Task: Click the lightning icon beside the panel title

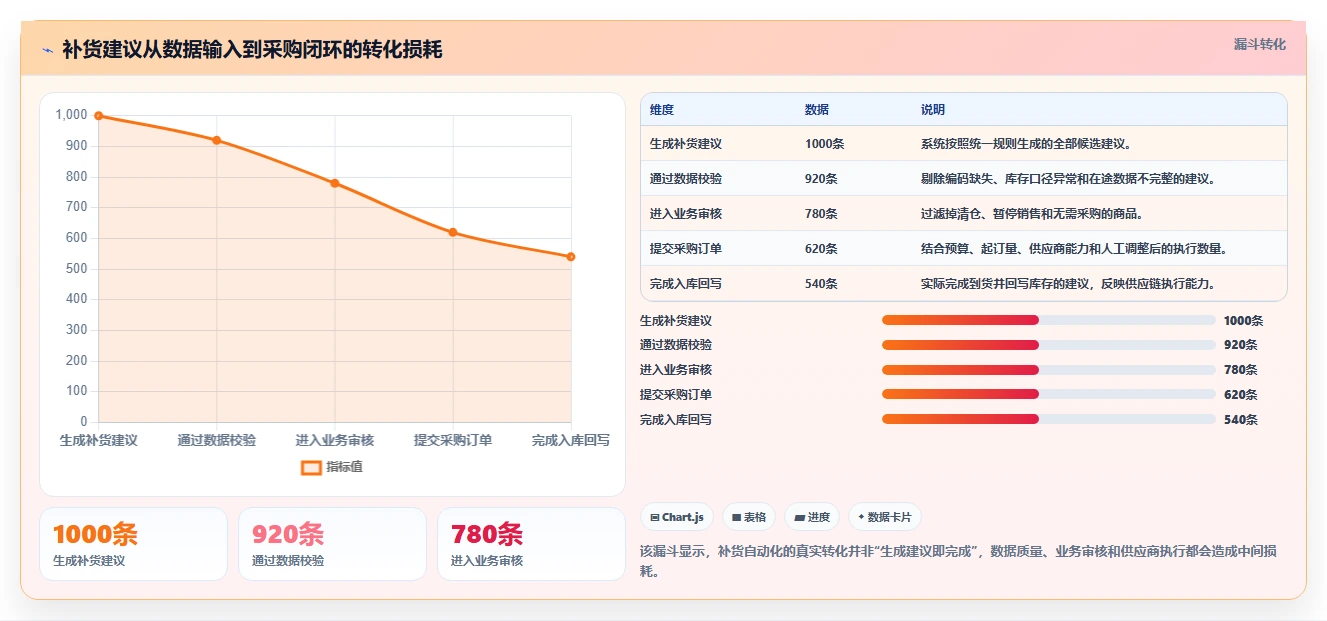Action: (47, 50)
